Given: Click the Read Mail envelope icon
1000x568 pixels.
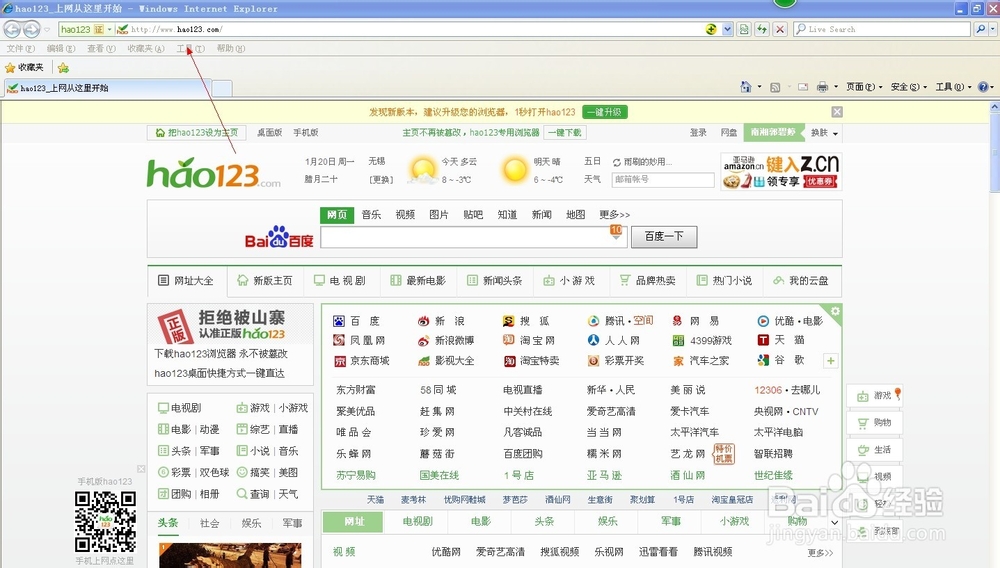Looking at the screenshot, I should [x=803, y=87].
